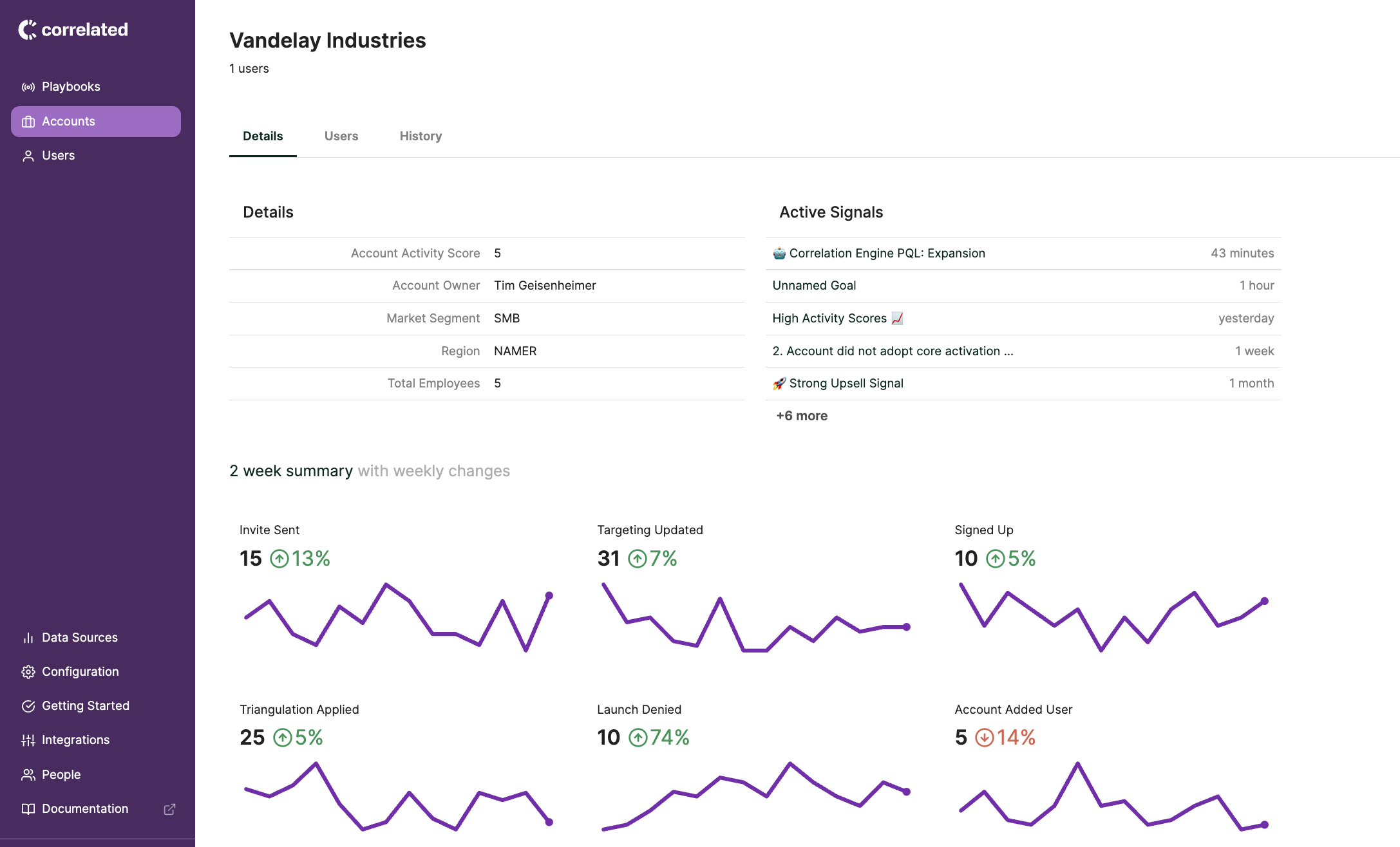Click the Playbooks broadcast icon in sidebar
1400x847 pixels.
click(28, 87)
